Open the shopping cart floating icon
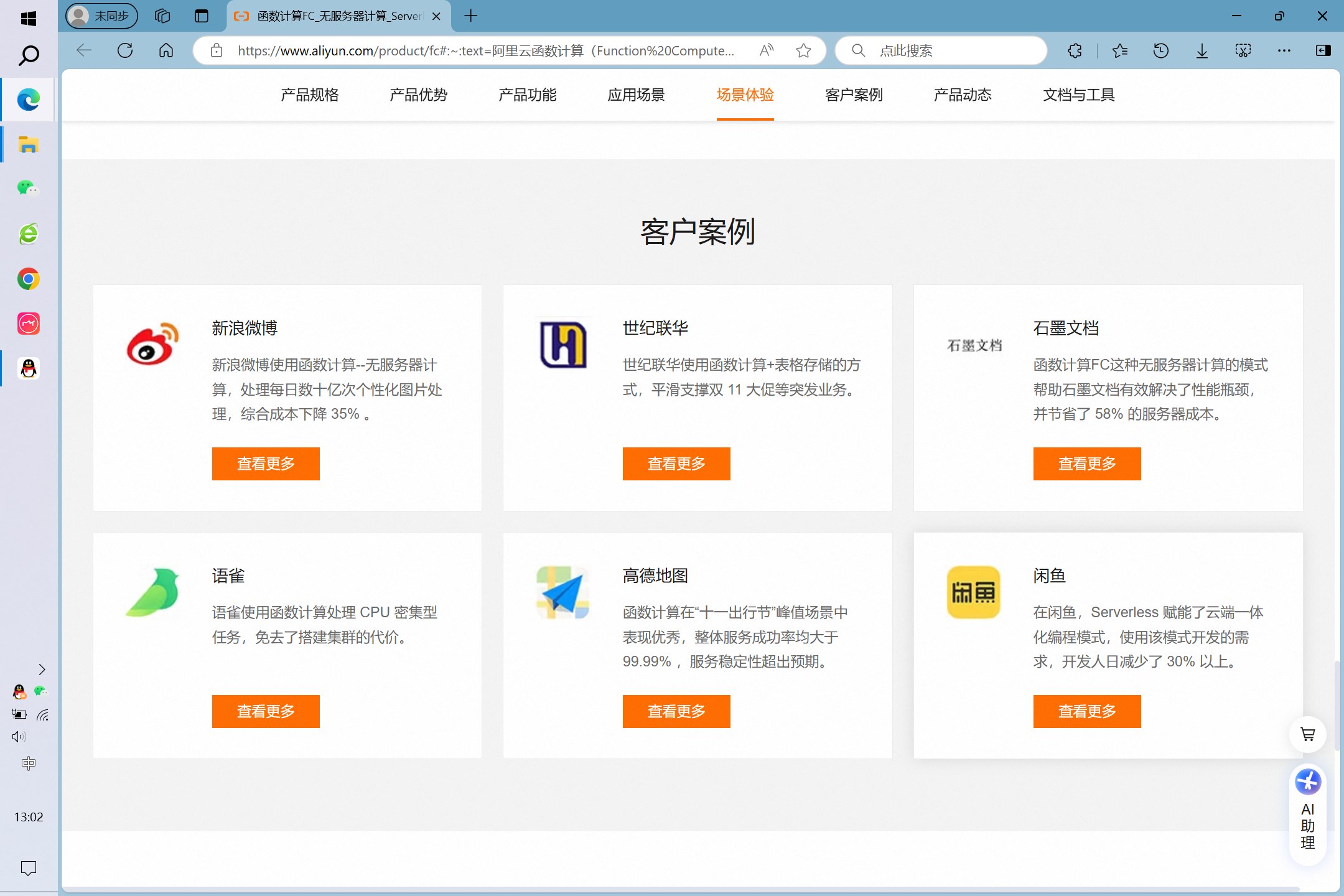The height and width of the screenshot is (896, 1344). point(1307,734)
